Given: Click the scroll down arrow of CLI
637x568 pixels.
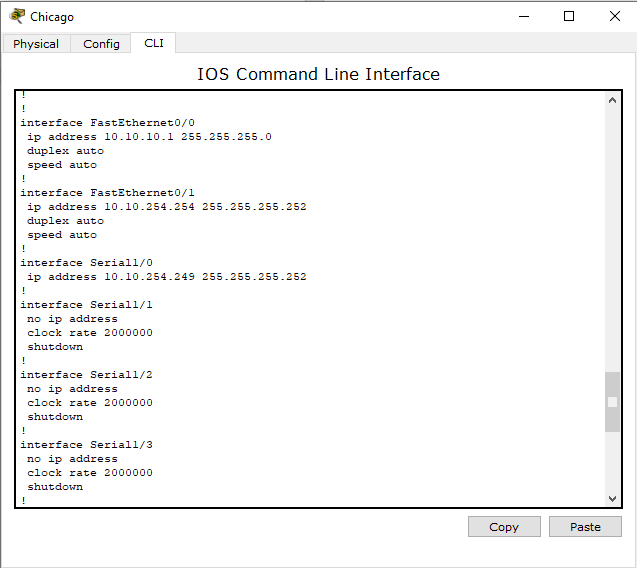Looking at the screenshot, I should click(x=613, y=499).
